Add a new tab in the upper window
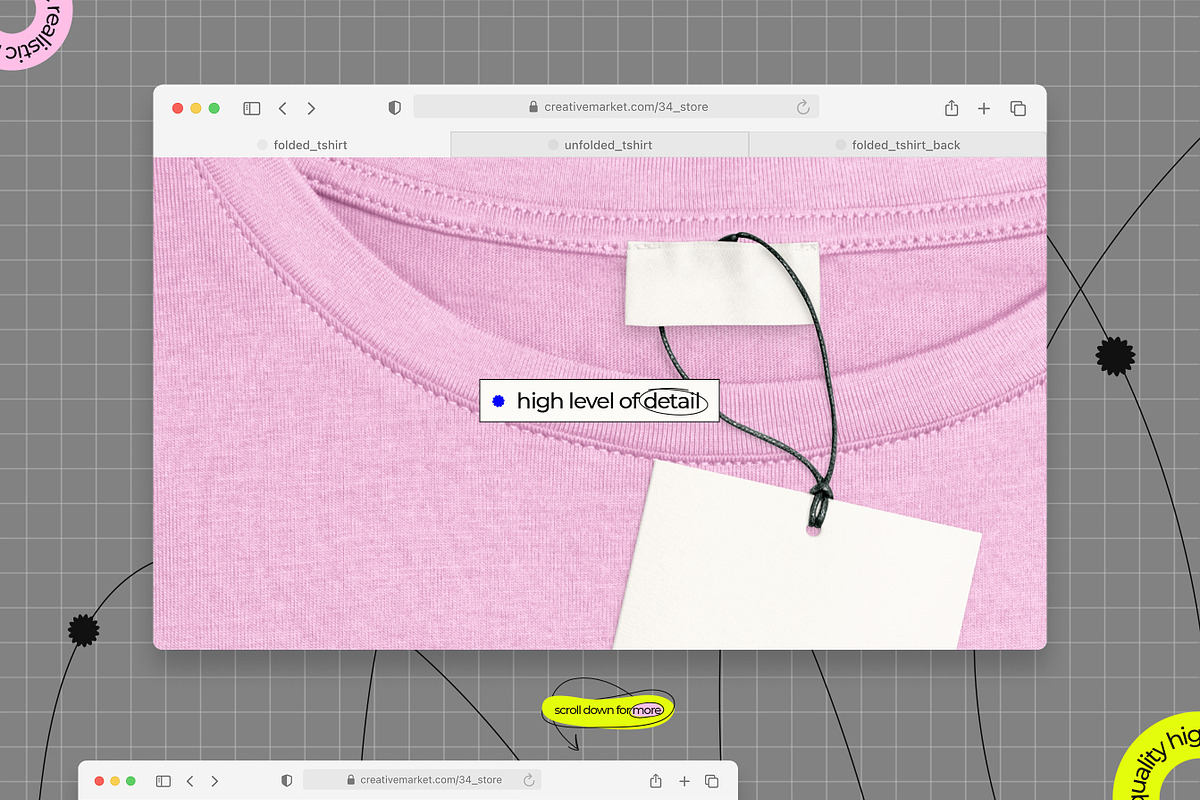This screenshot has width=1200, height=800. point(984,108)
